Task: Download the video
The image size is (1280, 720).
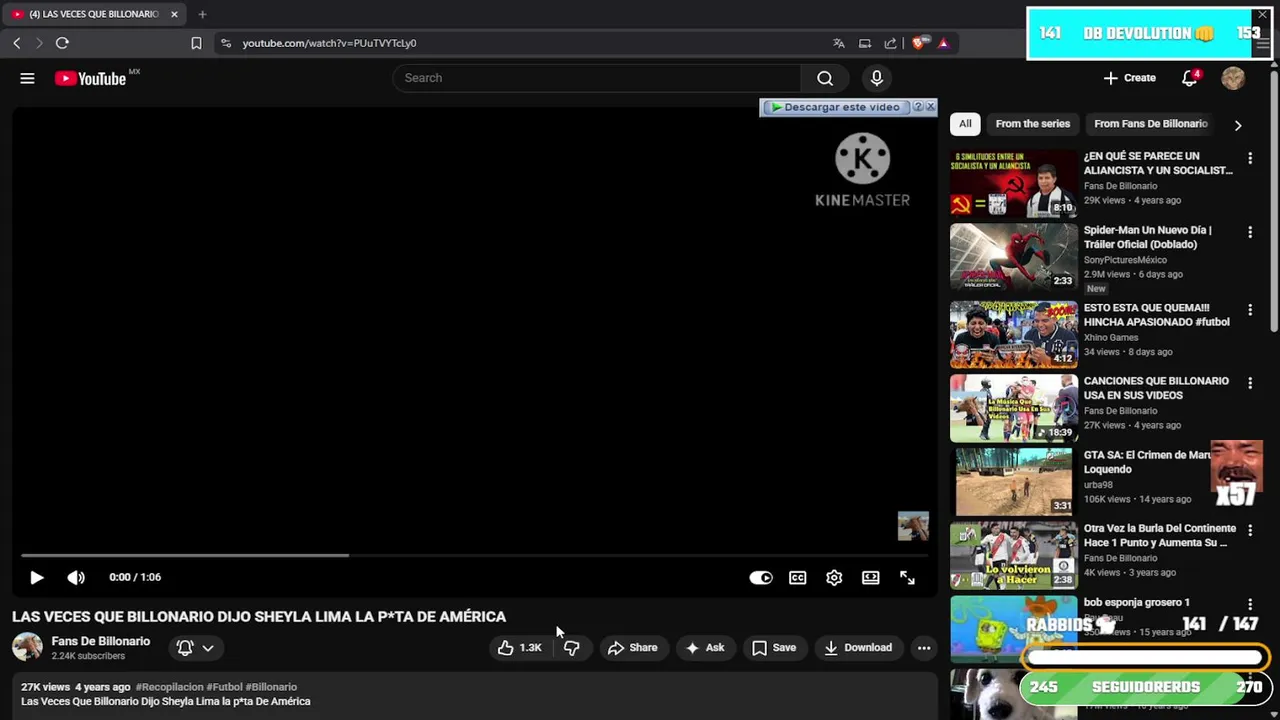Action: coord(858,648)
